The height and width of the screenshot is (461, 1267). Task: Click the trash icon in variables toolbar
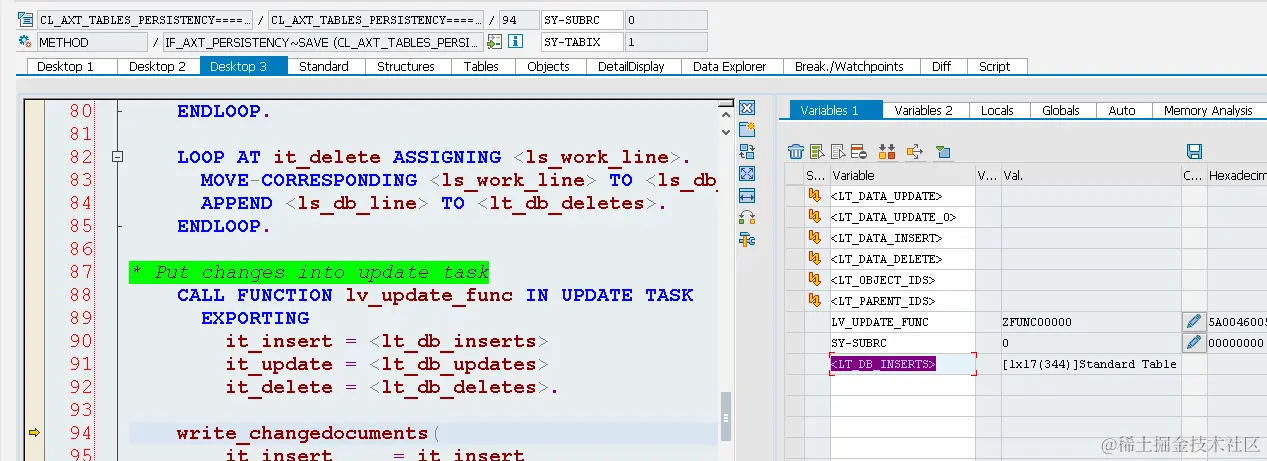pos(796,152)
